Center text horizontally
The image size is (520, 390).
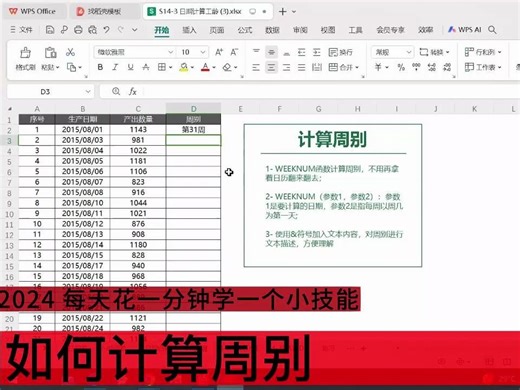pos(271,68)
